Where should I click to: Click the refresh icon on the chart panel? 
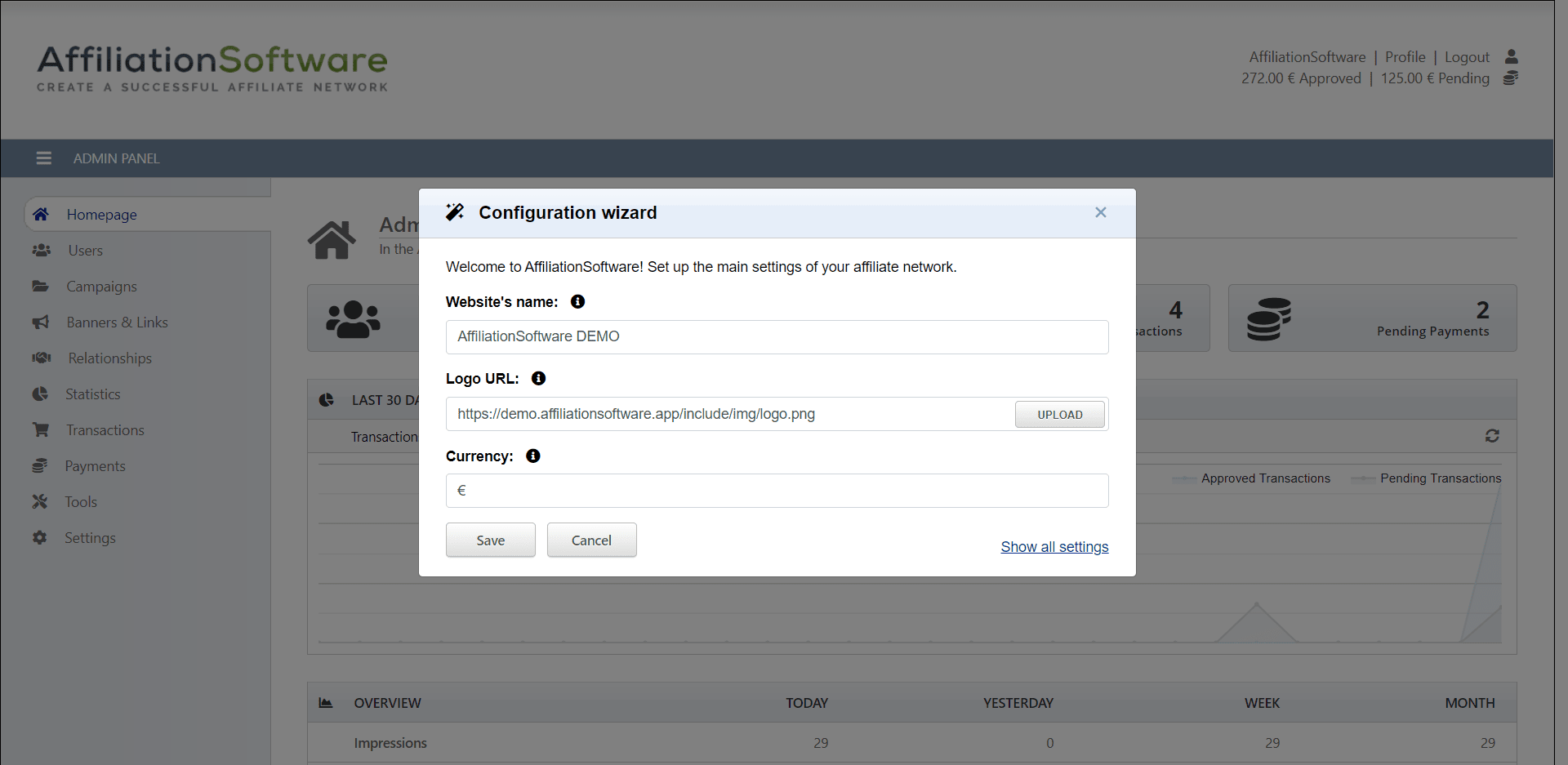click(1492, 436)
